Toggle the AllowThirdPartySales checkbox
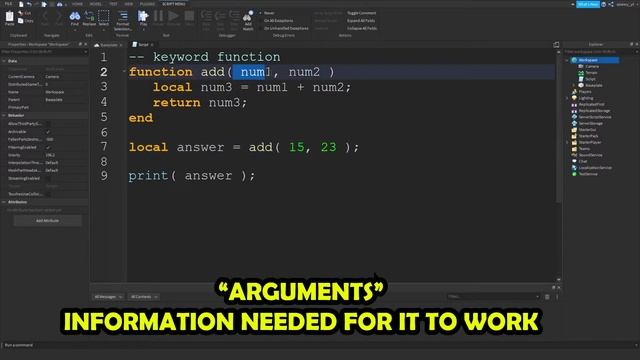640x360 pixels. [48, 124]
